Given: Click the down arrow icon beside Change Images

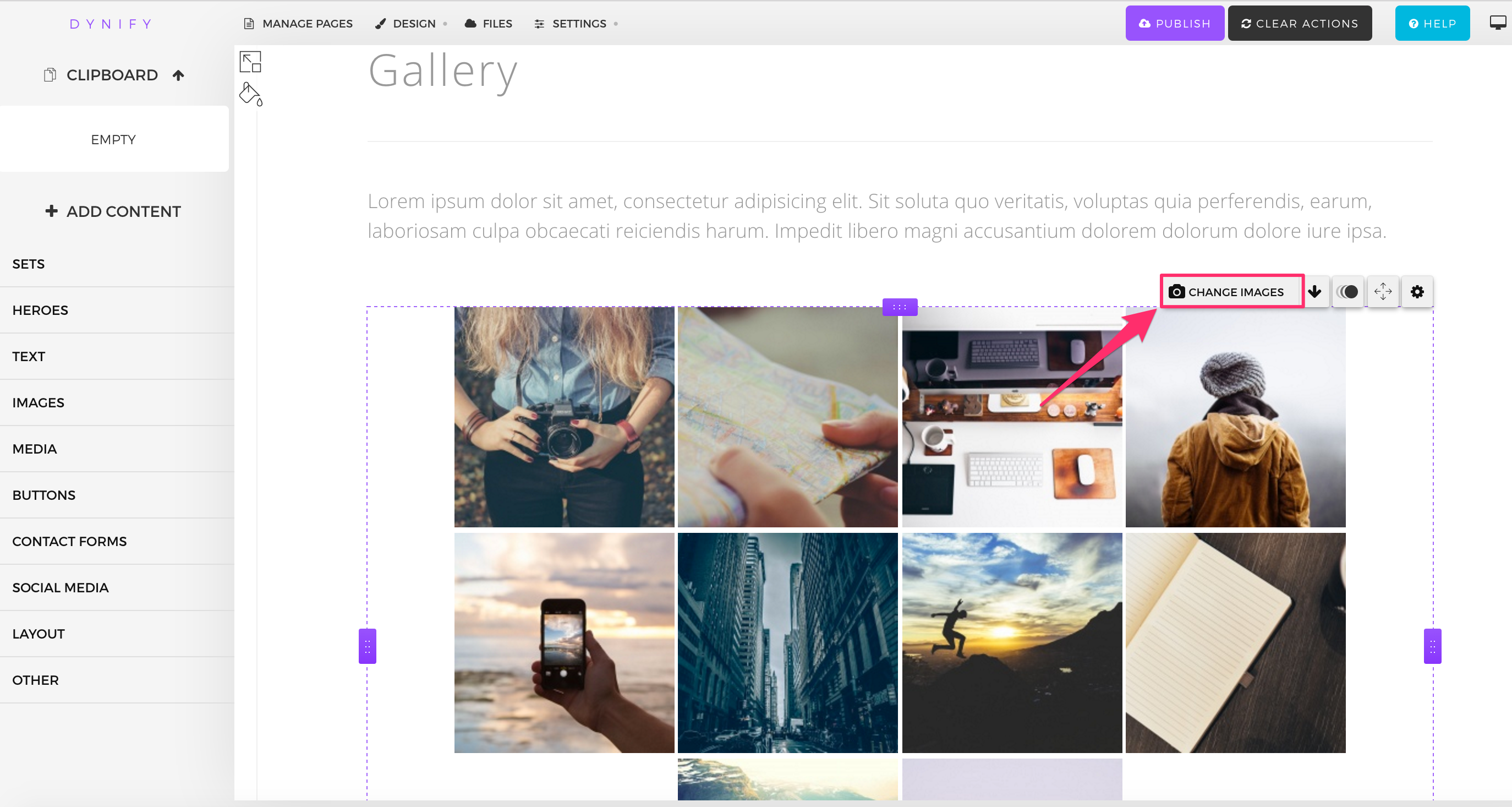Looking at the screenshot, I should pyautogui.click(x=1315, y=291).
